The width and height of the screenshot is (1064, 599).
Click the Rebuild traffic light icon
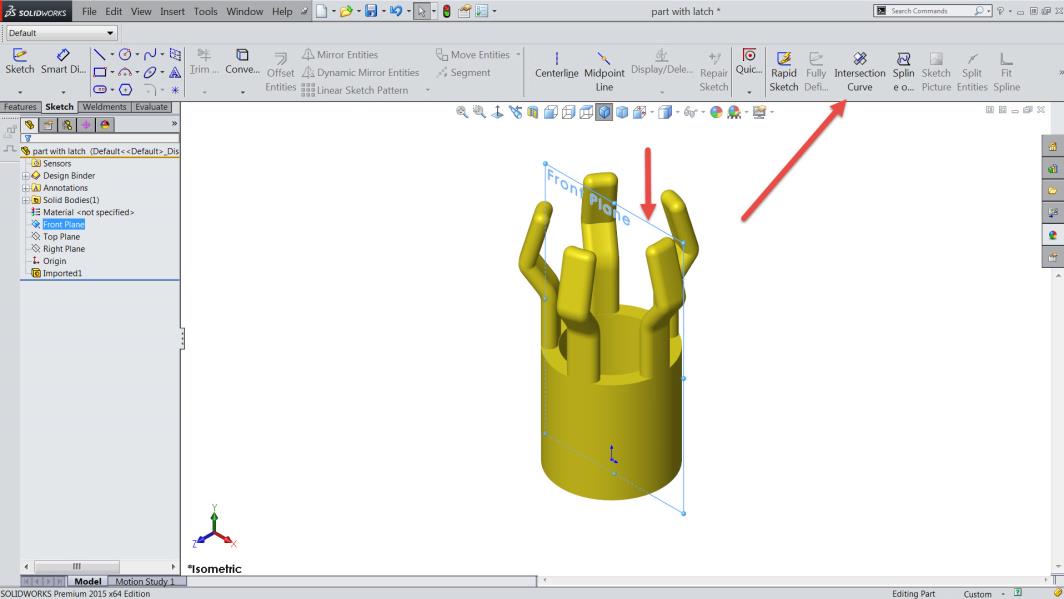446,11
